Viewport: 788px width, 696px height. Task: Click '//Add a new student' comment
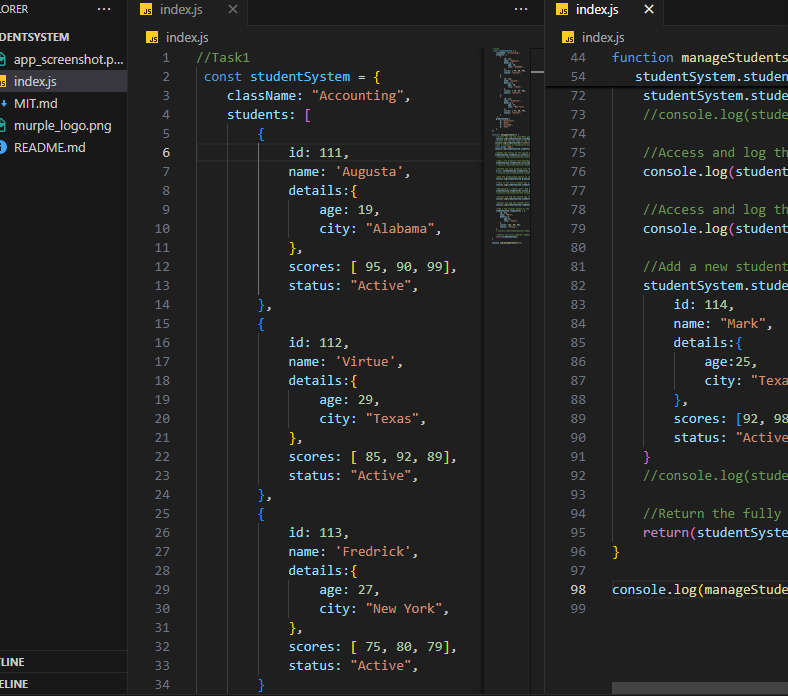(715, 267)
